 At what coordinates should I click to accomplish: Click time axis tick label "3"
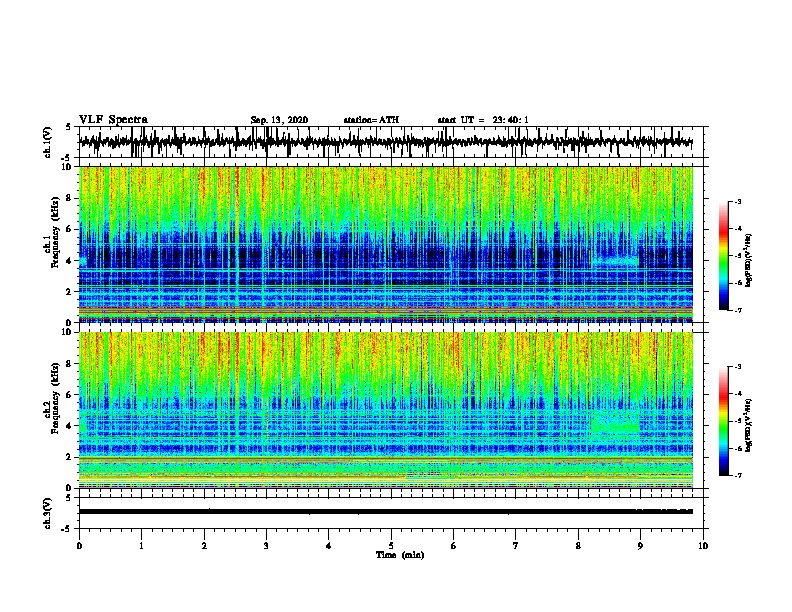(x=266, y=546)
